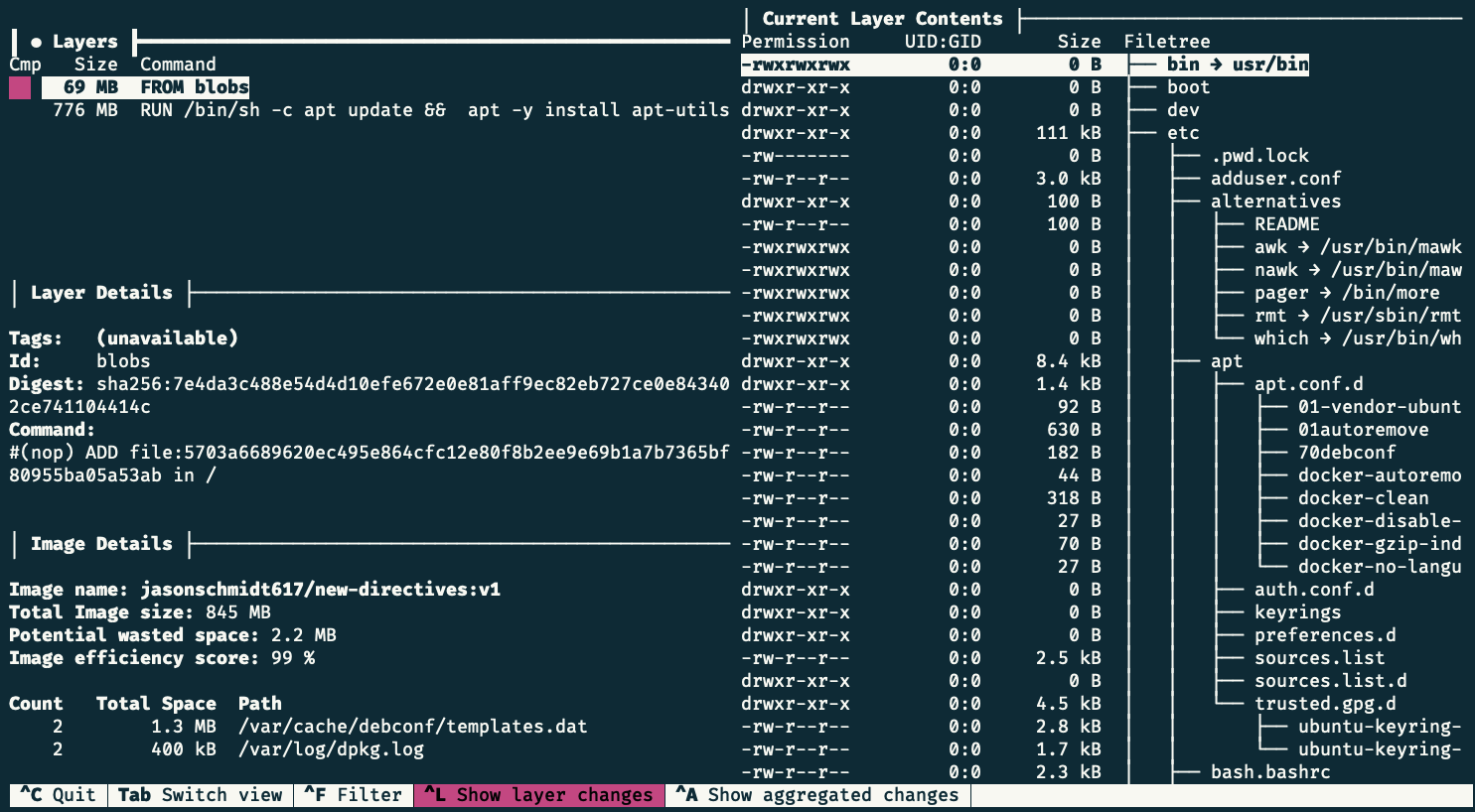The width and height of the screenshot is (1475, 812).
Task: Click the 845 MB total image size
Action: (x=238, y=612)
